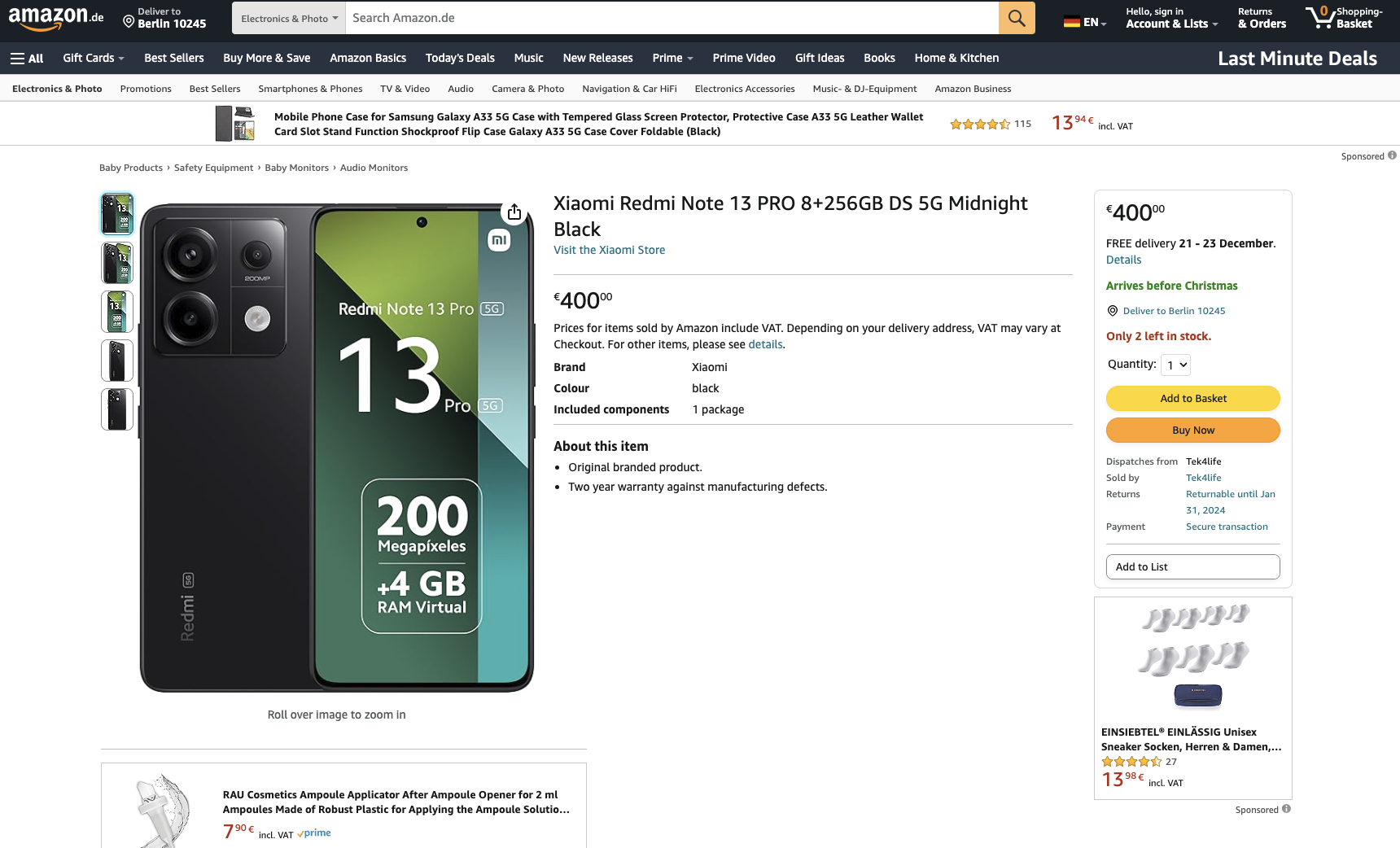Visit the Xiaomi Store link
This screenshot has height=848, width=1400.
click(609, 250)
